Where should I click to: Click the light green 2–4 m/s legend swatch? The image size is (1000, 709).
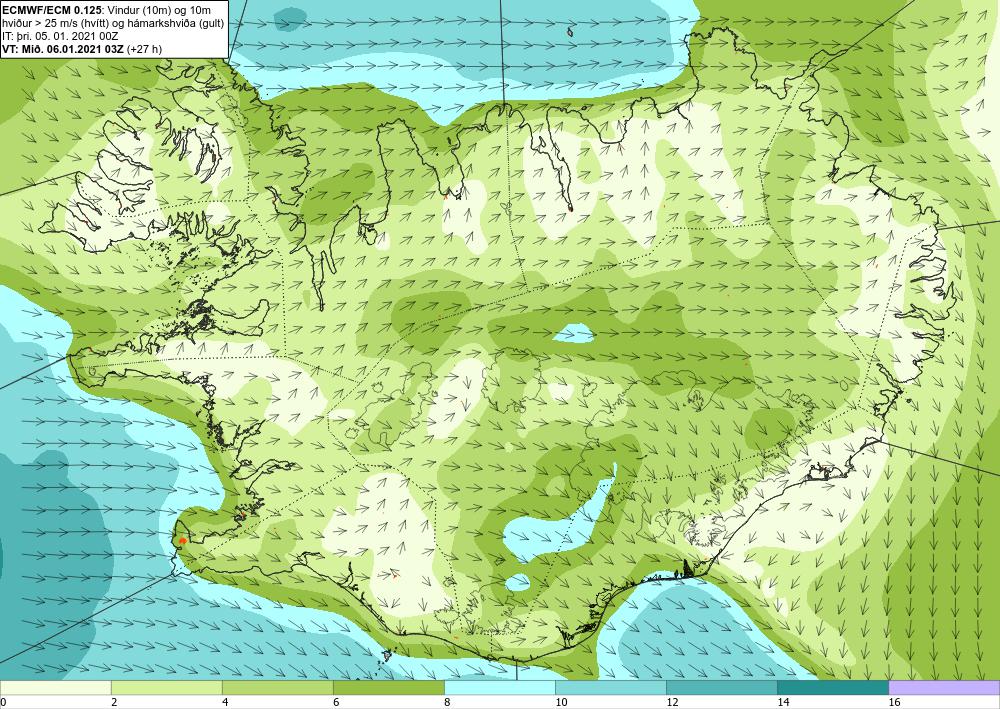pyautogui.click(x=166, y=687)
